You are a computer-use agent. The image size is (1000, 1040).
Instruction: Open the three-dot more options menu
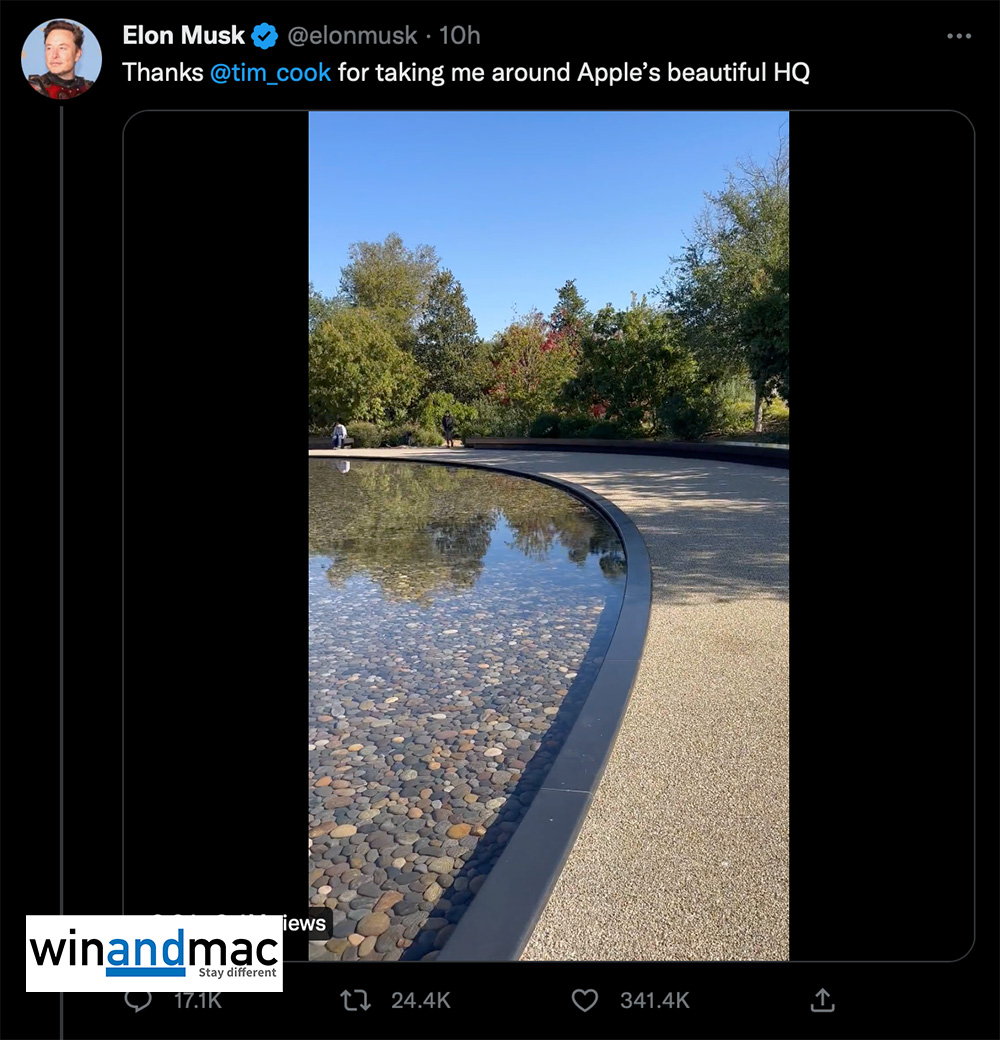pyautogui.click(x=958, y=36)
